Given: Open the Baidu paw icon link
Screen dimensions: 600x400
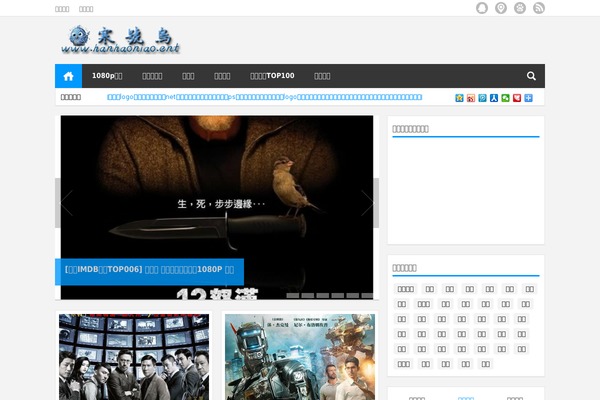Looking at the screenshot, I should point(520,8).
